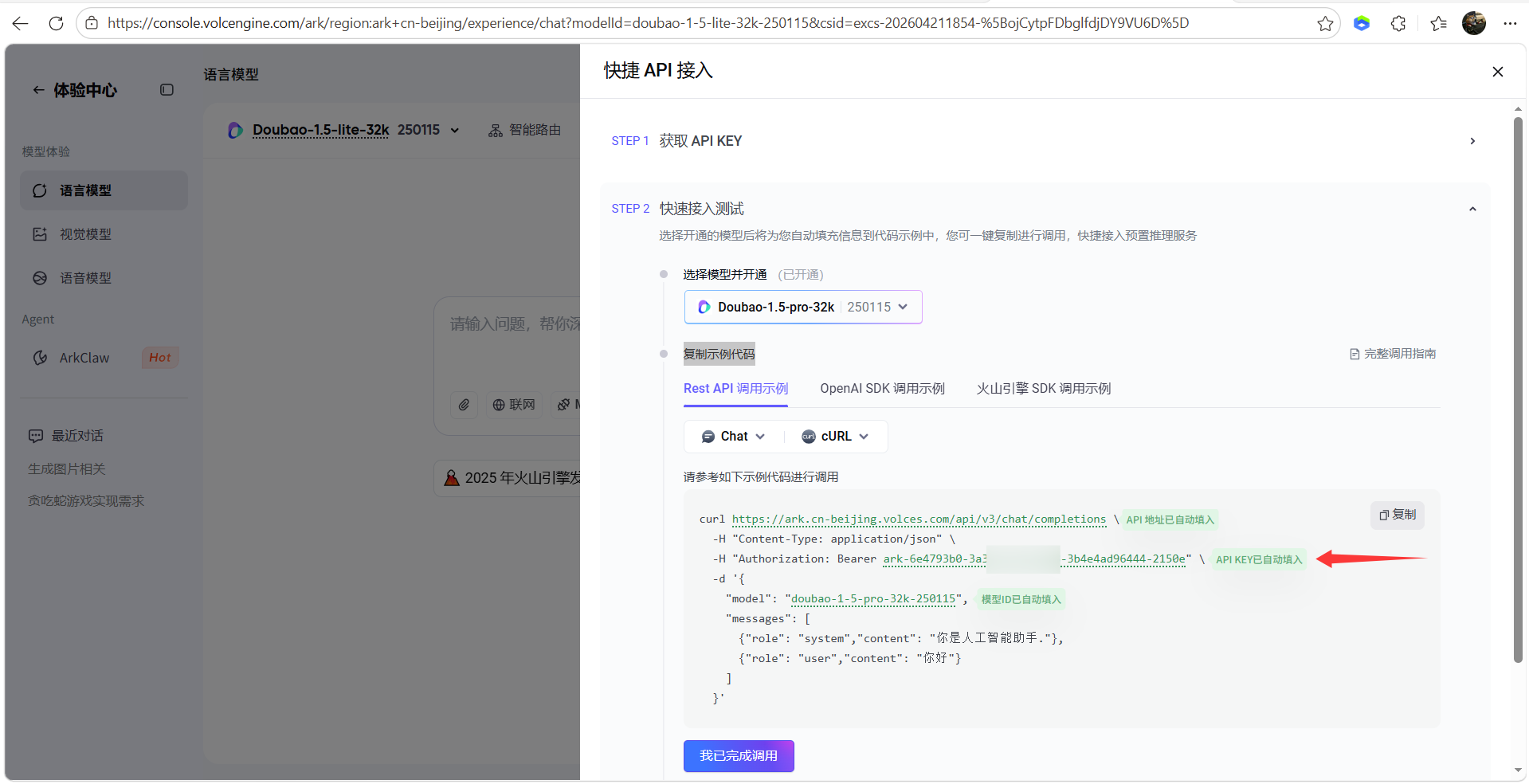This screenshot has width=1529, height=784.
Task: Click the API KEY已自动填入 tag
Action: pyautogui.click(x=1259, y=560)
